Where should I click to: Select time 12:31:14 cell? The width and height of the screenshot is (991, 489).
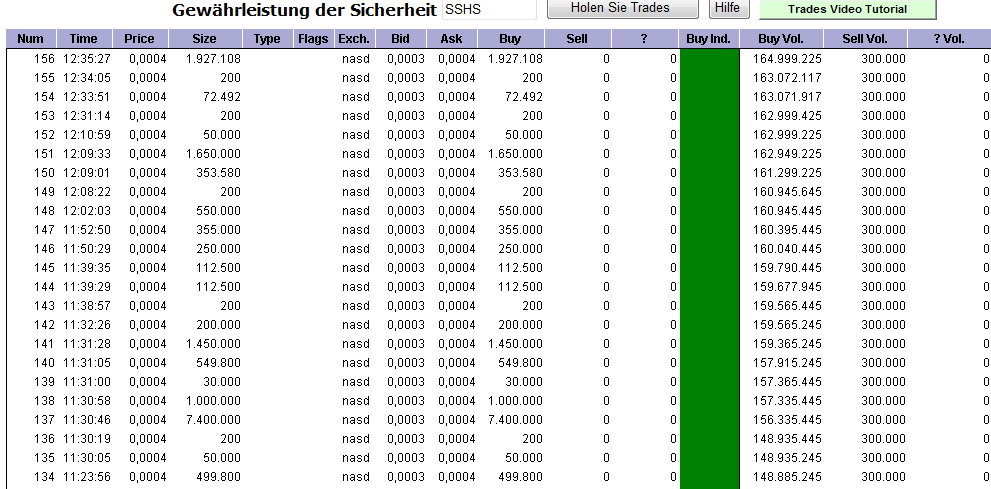point(87,116)
